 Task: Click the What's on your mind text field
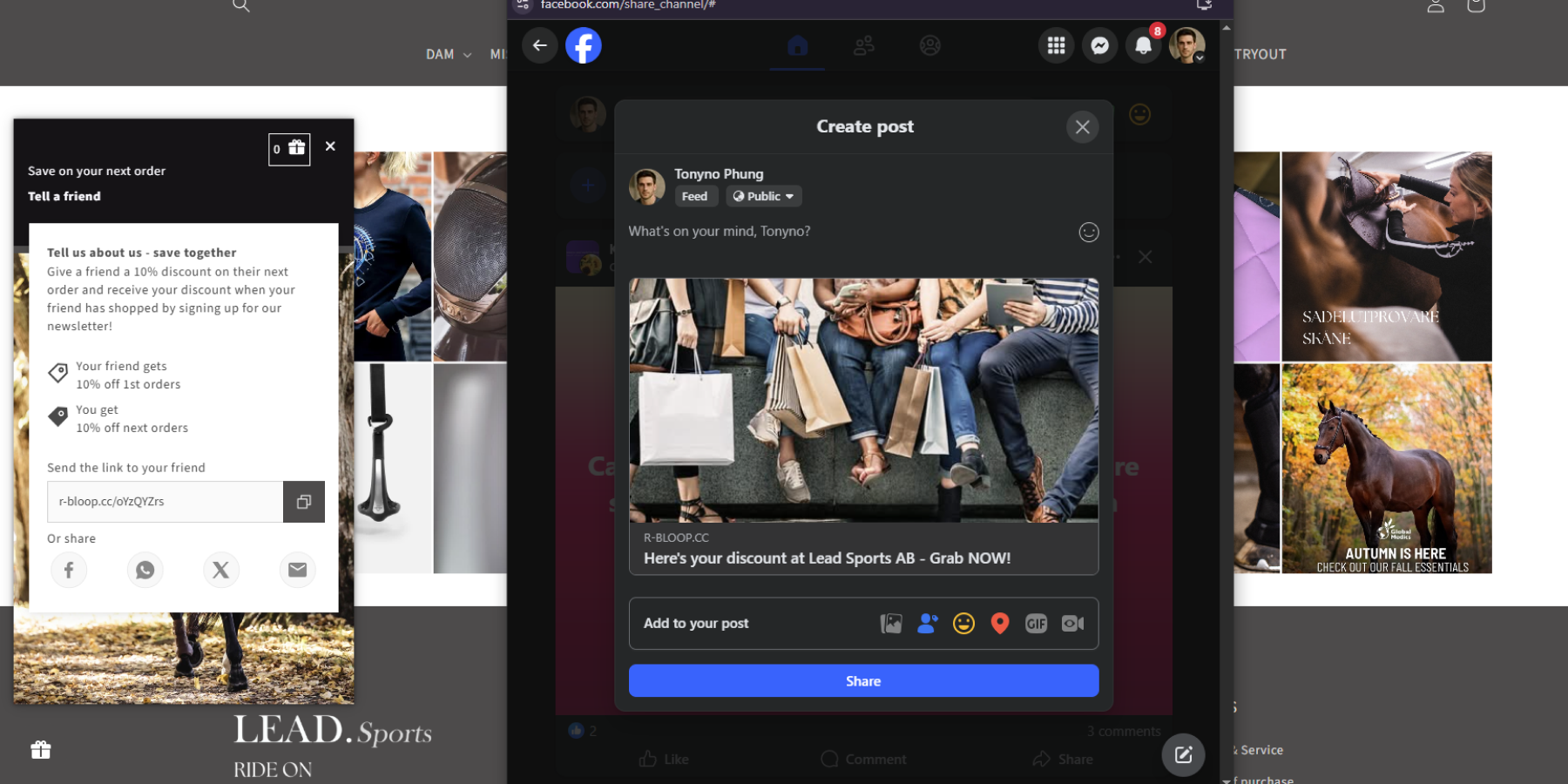click(x=836, y=232)
